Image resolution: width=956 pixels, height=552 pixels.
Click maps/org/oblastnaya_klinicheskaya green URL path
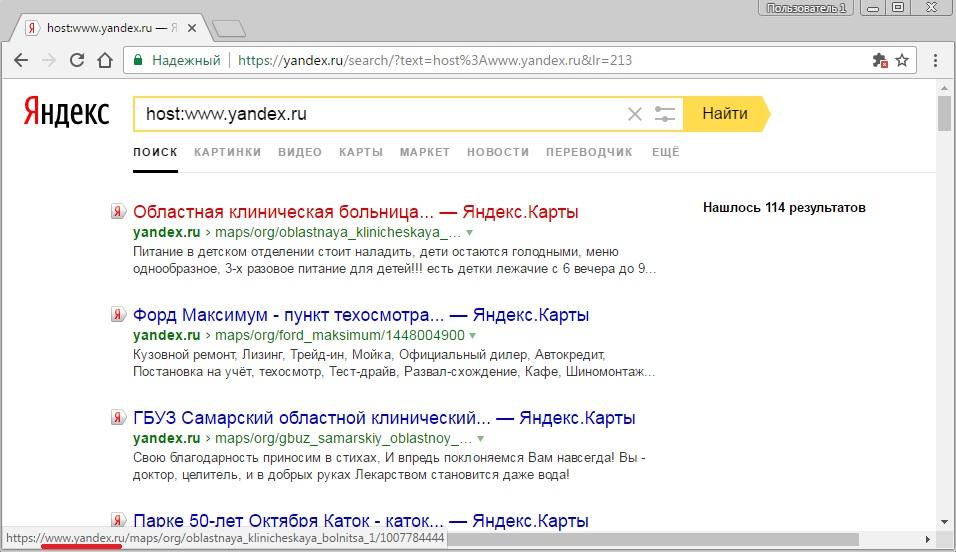click(338, 232)
